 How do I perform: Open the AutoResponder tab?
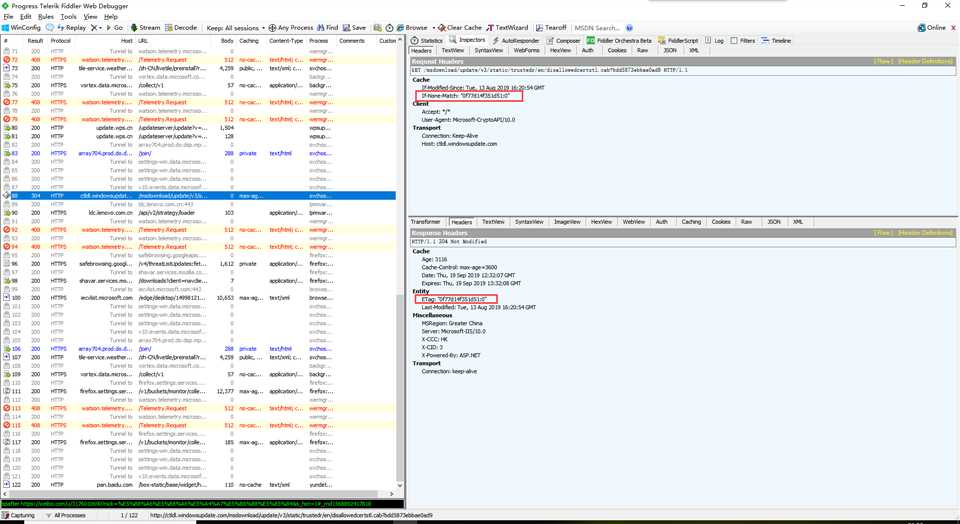[514, 40]
